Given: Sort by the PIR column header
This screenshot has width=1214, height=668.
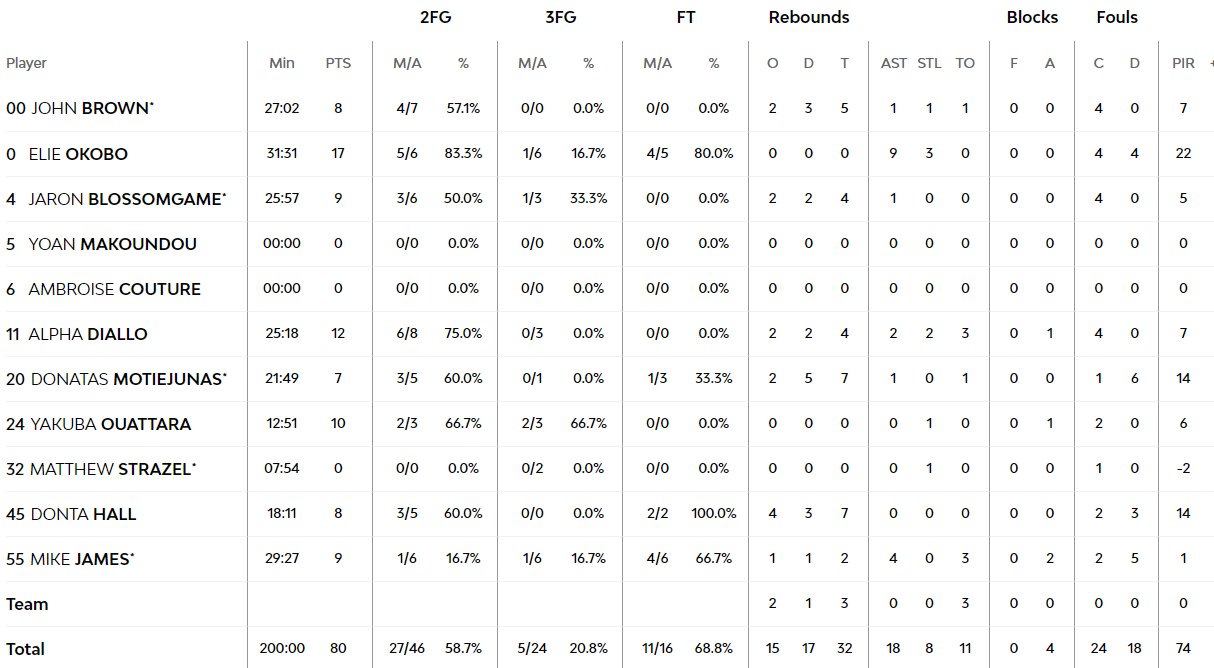Looking at the screenshot, I should (1183, 63).
